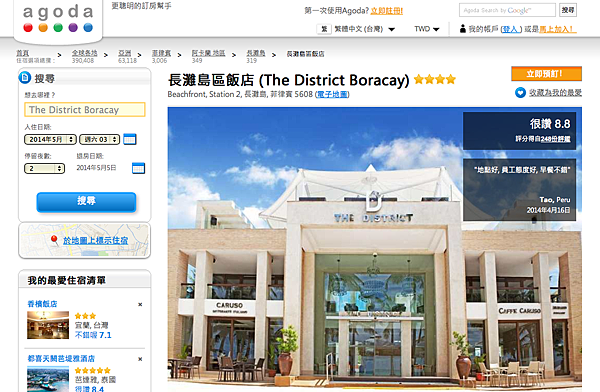This screenshot has width=600, height=392.
Task: Click the Tao, Peru review quote box
Action: (x=519, y=190)
